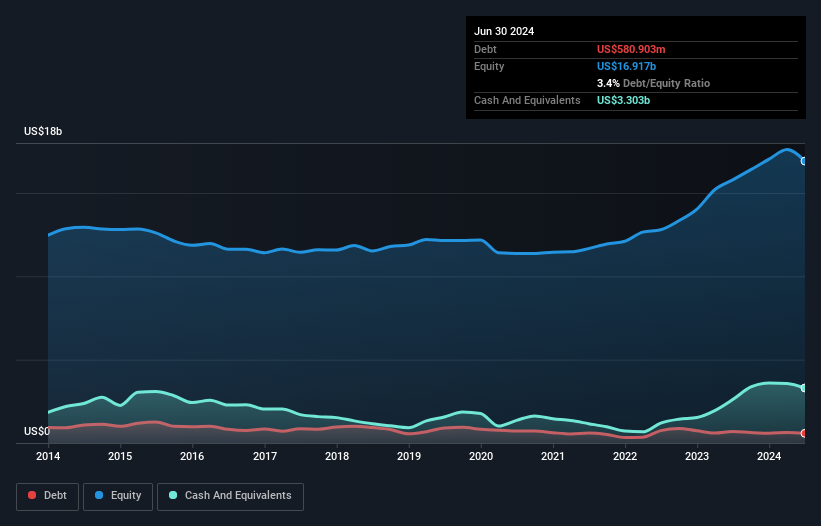The image size is (821, 526).
Task: Click the Cash And Equivalents tooltip row label
Action: [527, 100]
